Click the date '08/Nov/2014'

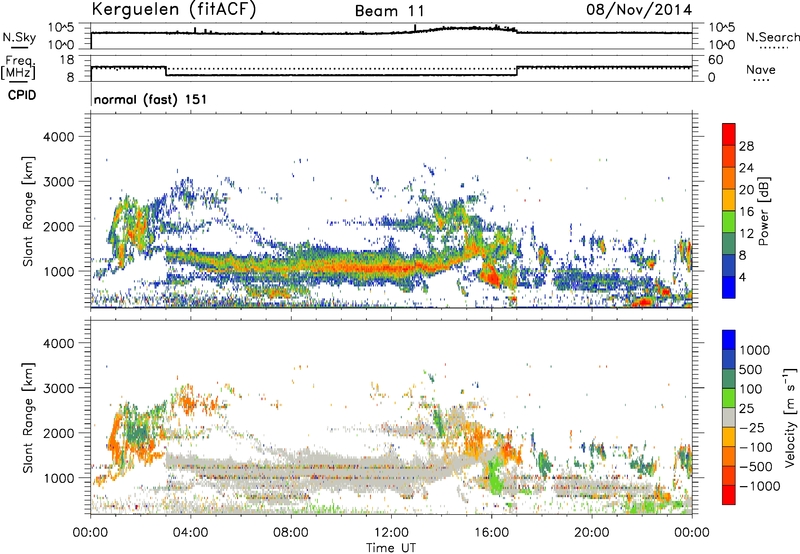click(x=639, y=10)
